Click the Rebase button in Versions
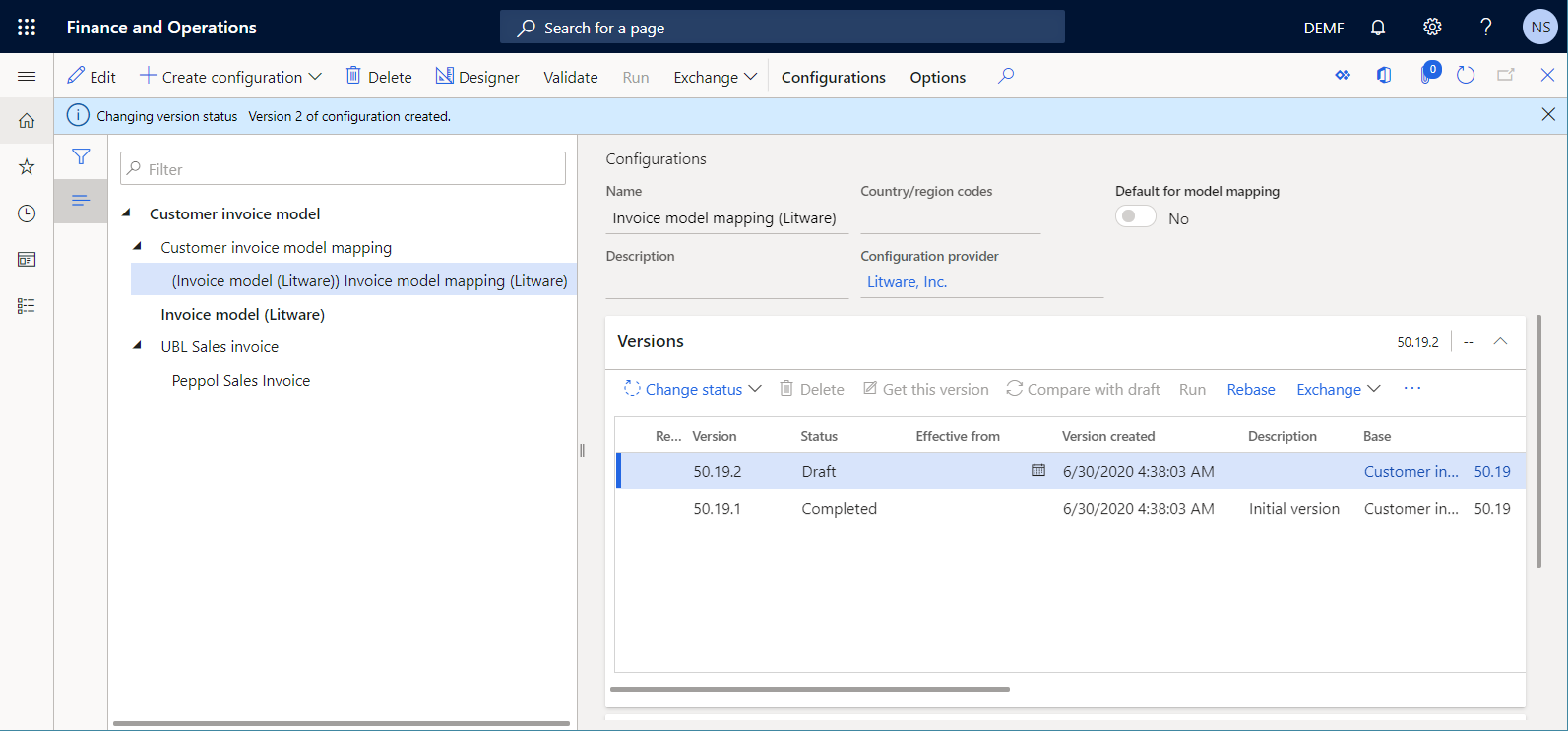This screenshot has height=731, width=1568. 1250,389
